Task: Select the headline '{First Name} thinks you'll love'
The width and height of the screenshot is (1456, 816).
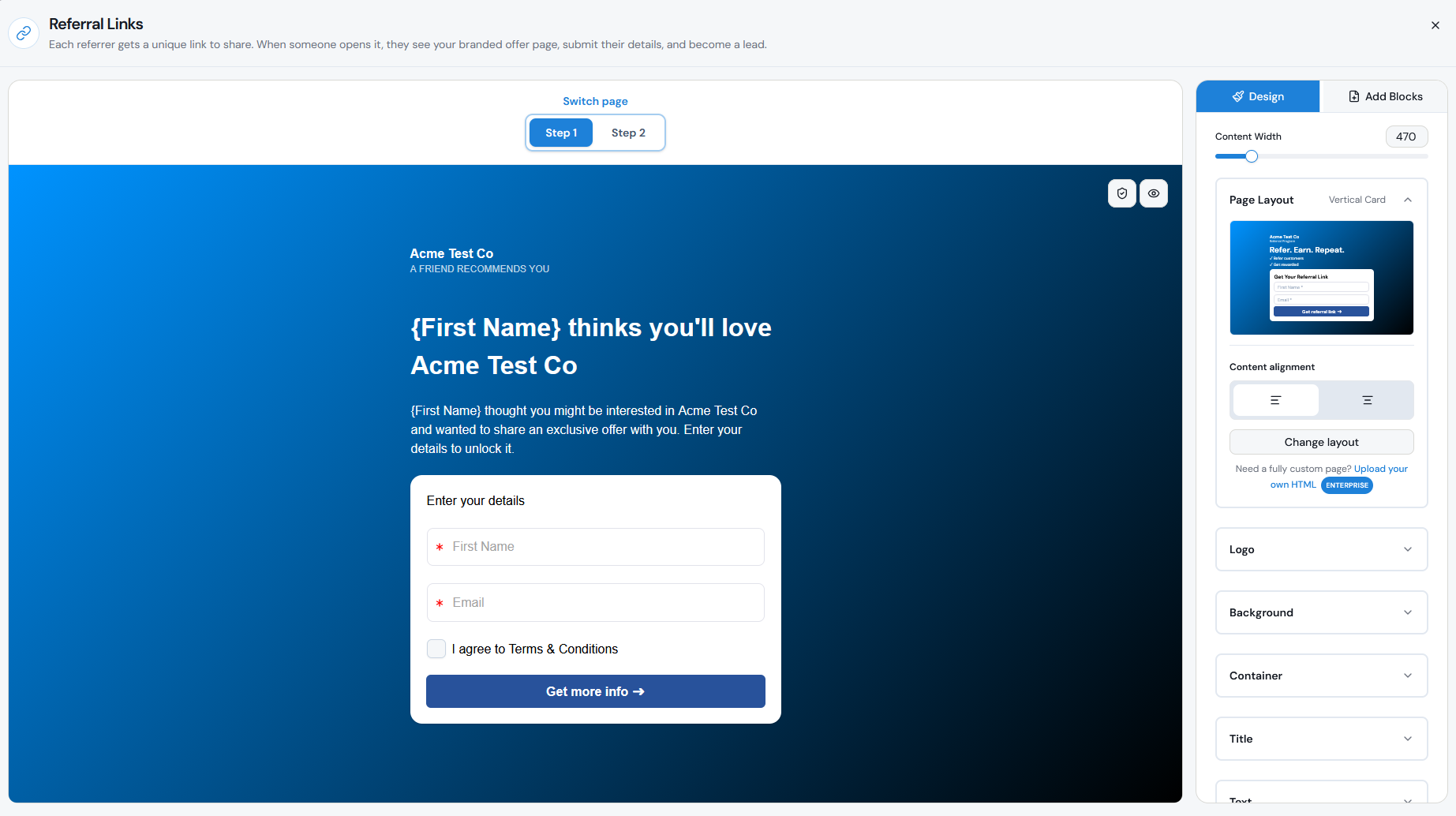Action: point(591,328)
